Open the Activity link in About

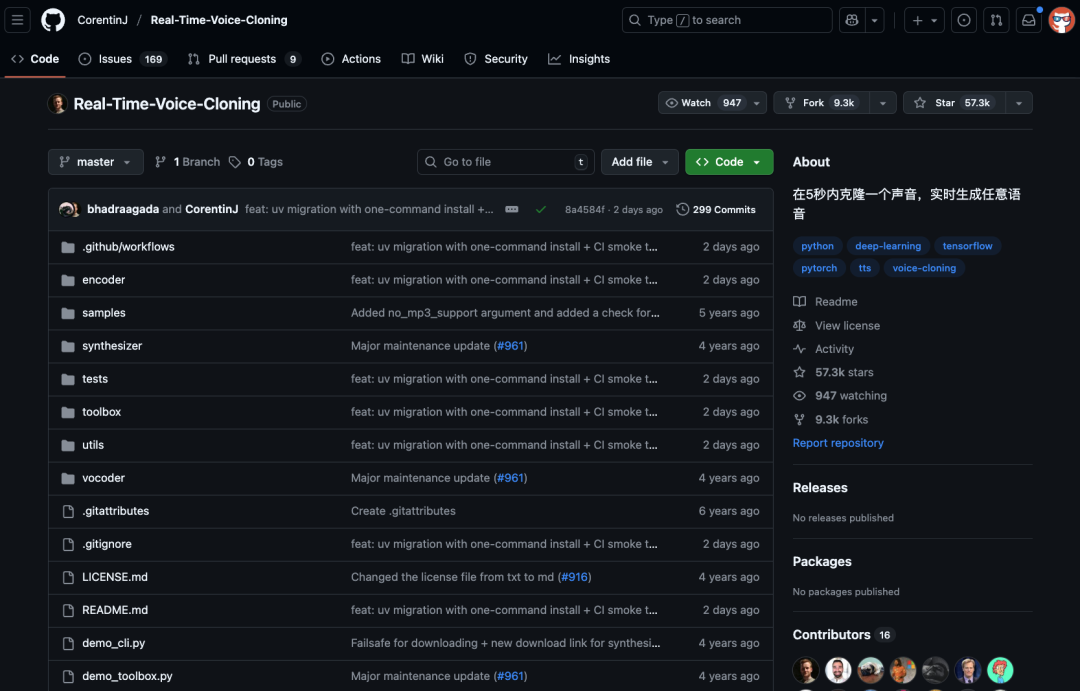(823, 349)
